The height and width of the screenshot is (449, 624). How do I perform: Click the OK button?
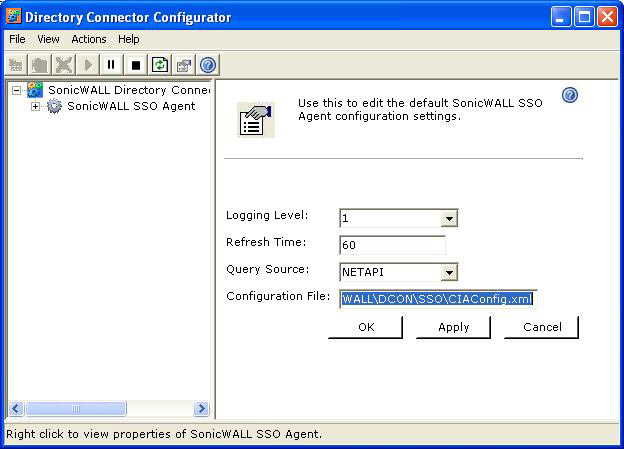click(x=366, y=327)
